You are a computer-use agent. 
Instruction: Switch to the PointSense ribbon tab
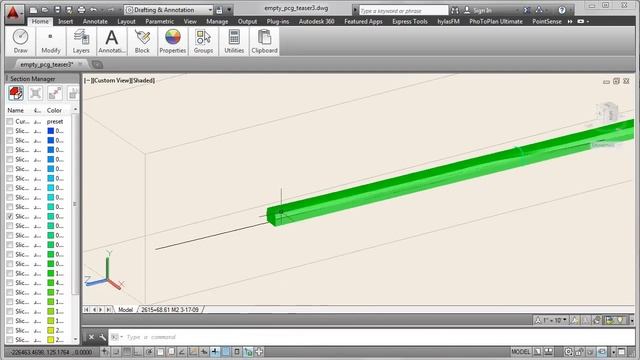(x=547, y=21)
